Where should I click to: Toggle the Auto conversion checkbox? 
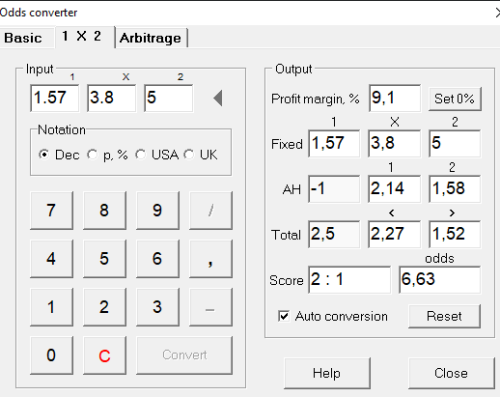(284, 316)
